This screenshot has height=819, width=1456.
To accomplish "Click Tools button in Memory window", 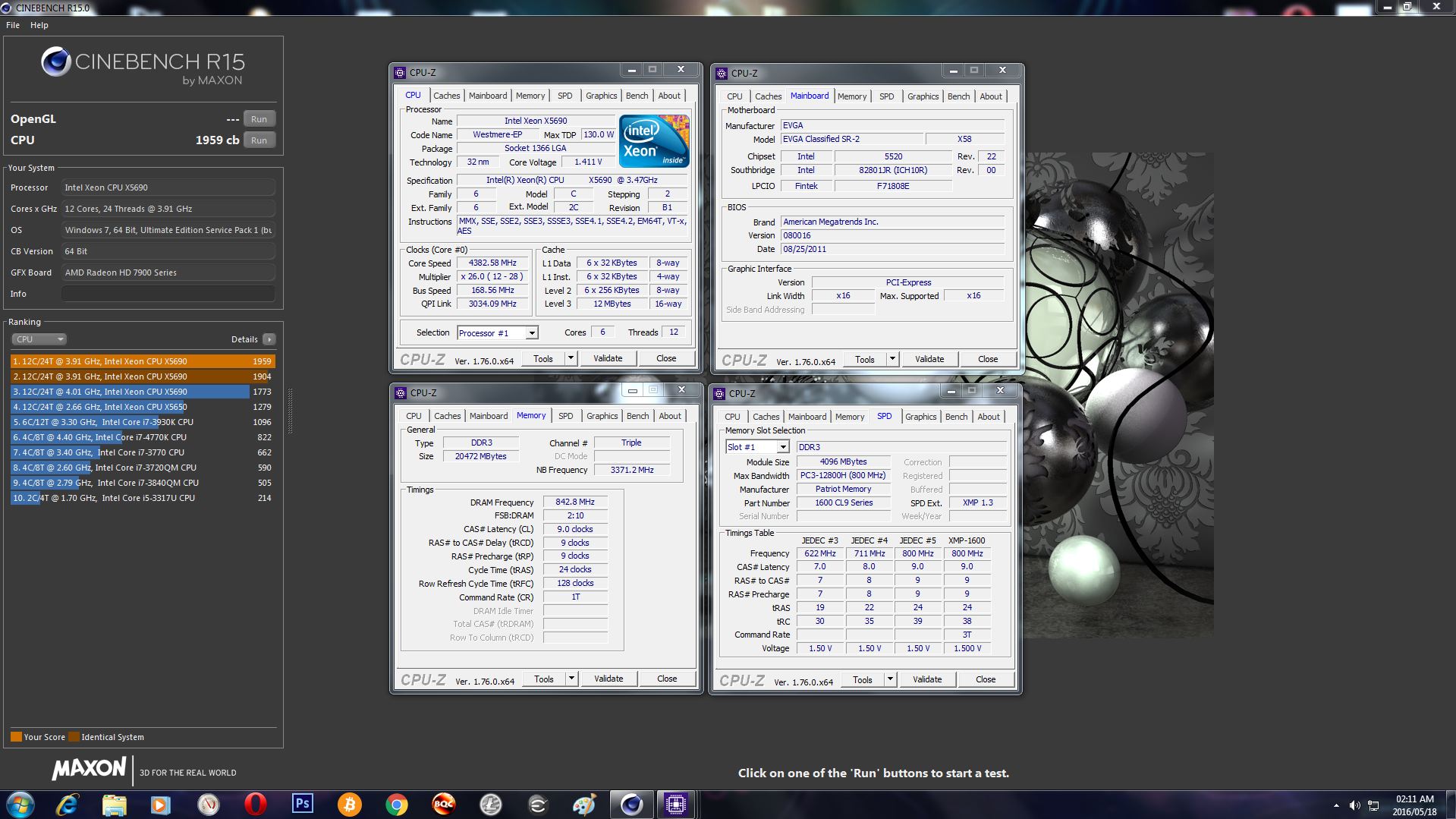I will pos(544,679).
